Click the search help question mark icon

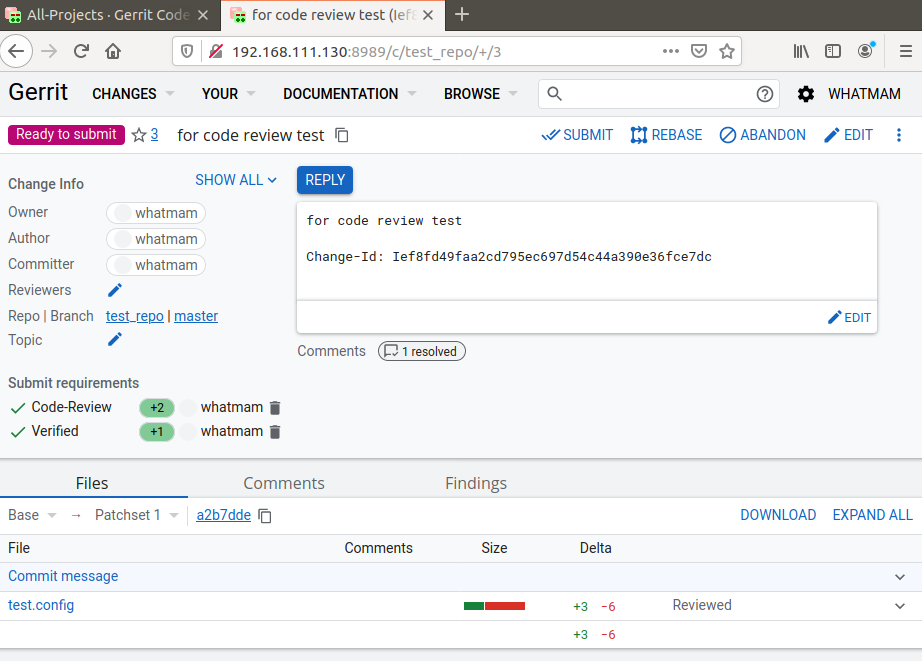[764, 94]
